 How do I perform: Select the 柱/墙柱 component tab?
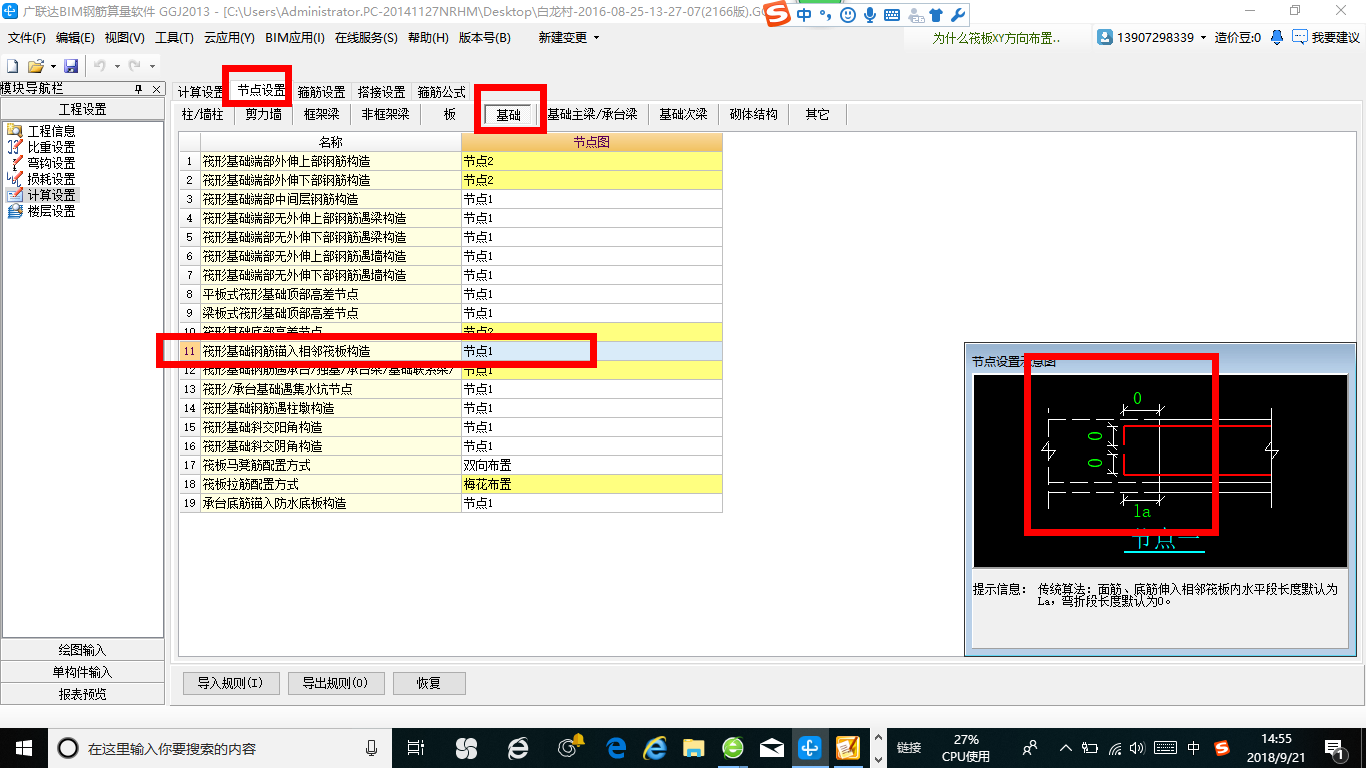[202, 114]
